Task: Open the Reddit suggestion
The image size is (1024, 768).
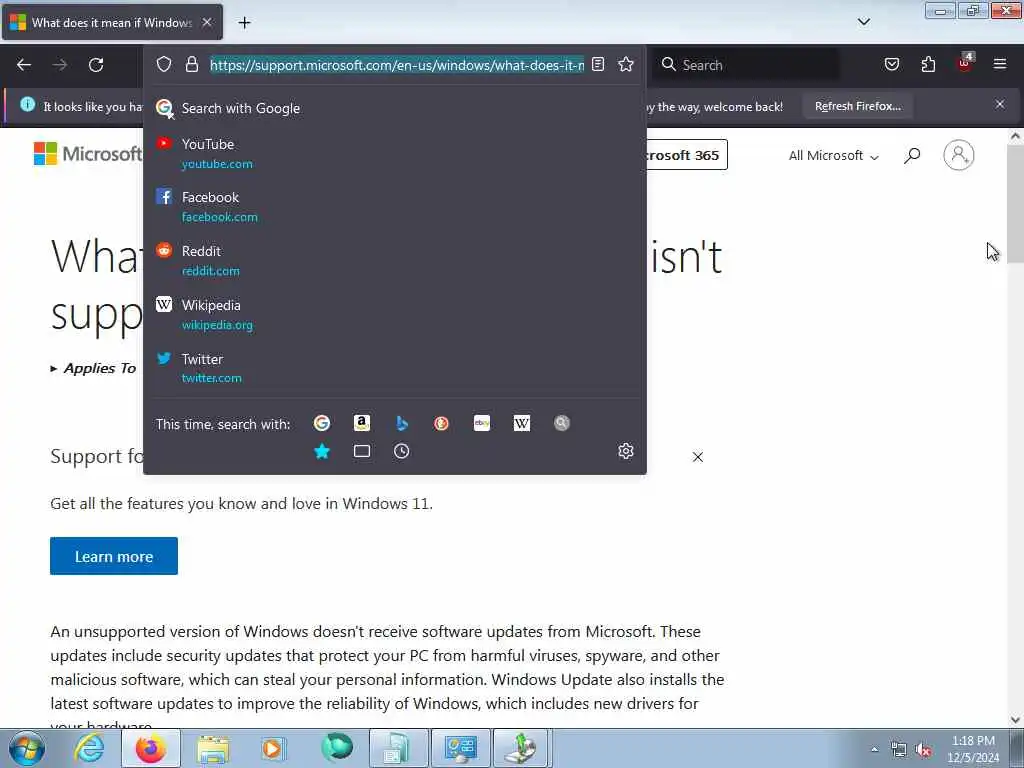Action: [x=394, y=261]
